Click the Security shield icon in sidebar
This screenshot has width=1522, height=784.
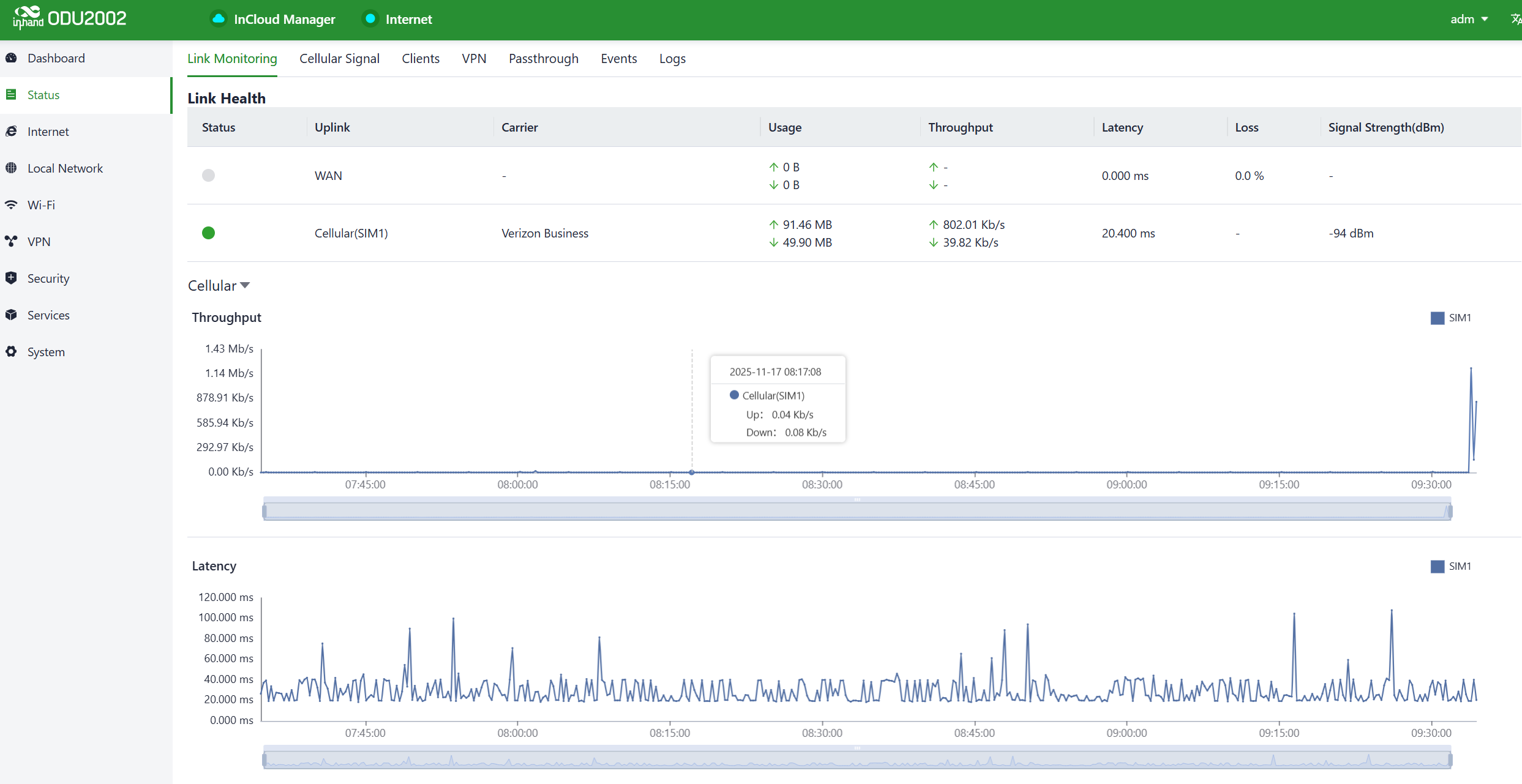pos(12,278)
